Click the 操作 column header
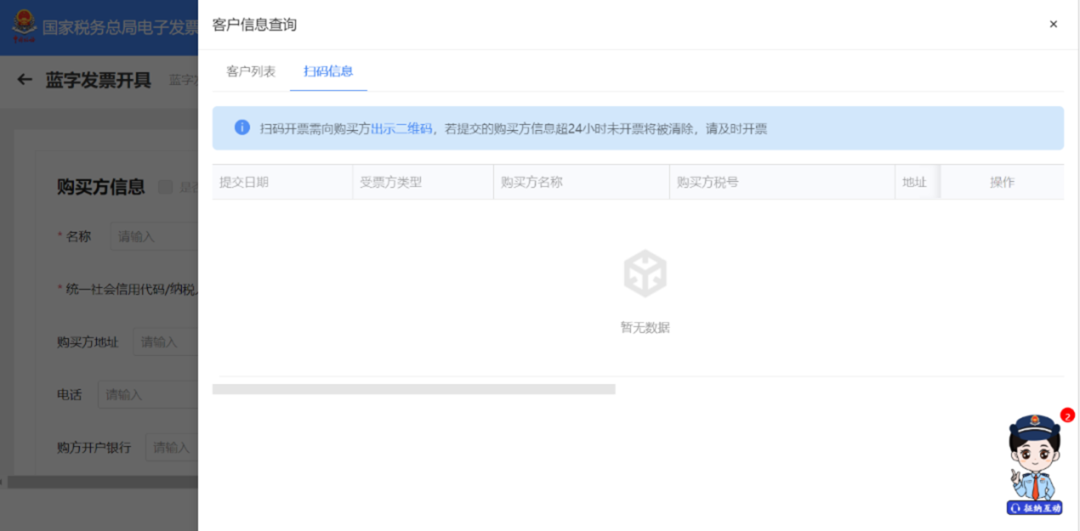Screen dimensions: 1080x531 click(x=1002, y=182)
